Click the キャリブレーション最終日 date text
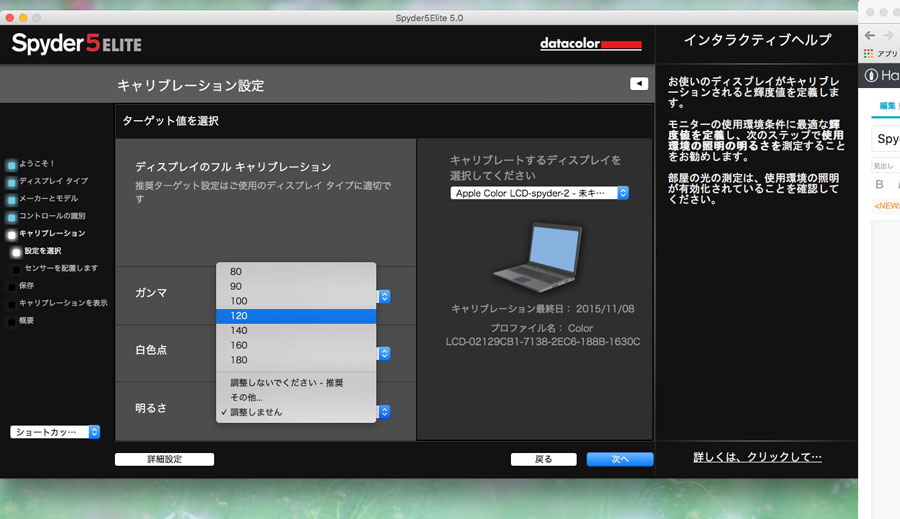This screenshot has width=900, height=519. tap(542, 309)
